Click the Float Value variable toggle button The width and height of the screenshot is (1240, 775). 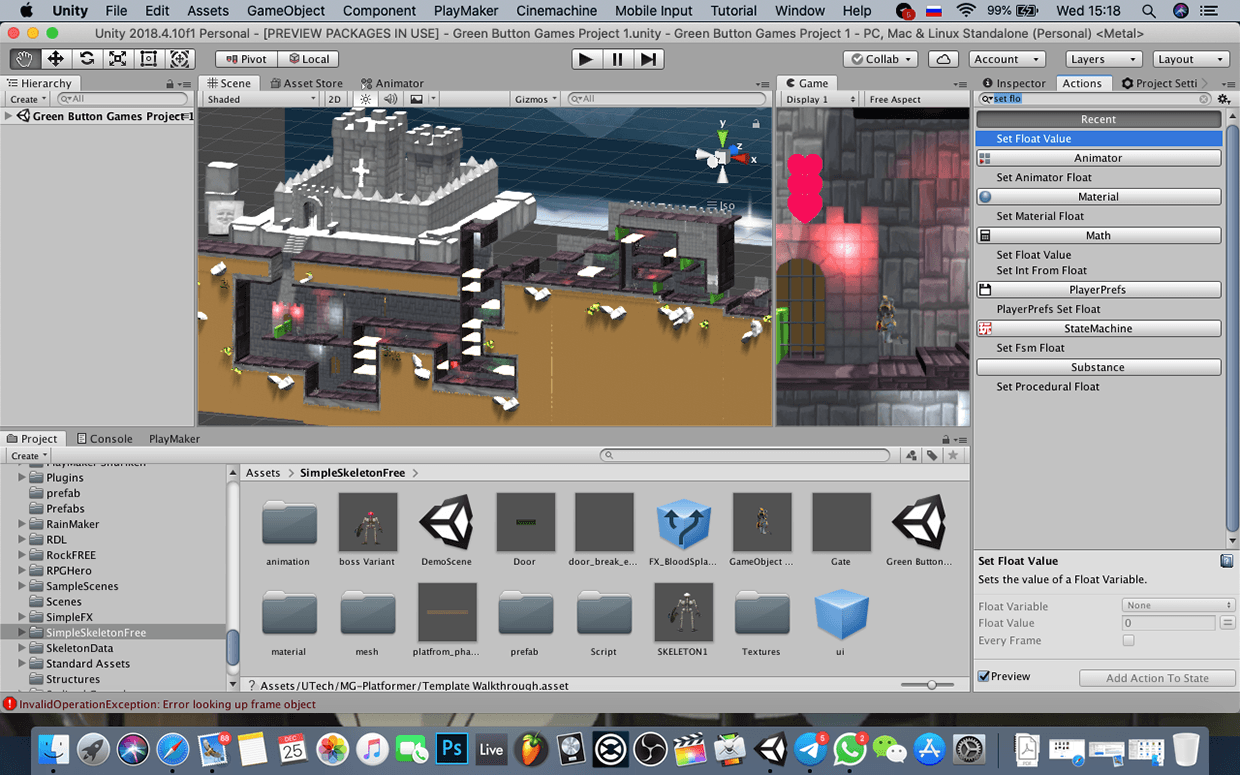point(1227,623)
